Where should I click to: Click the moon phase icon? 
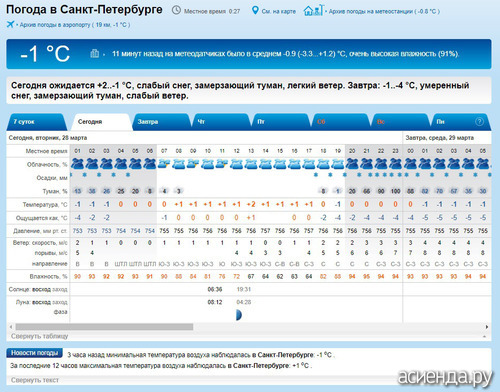(x=239, y=315)
